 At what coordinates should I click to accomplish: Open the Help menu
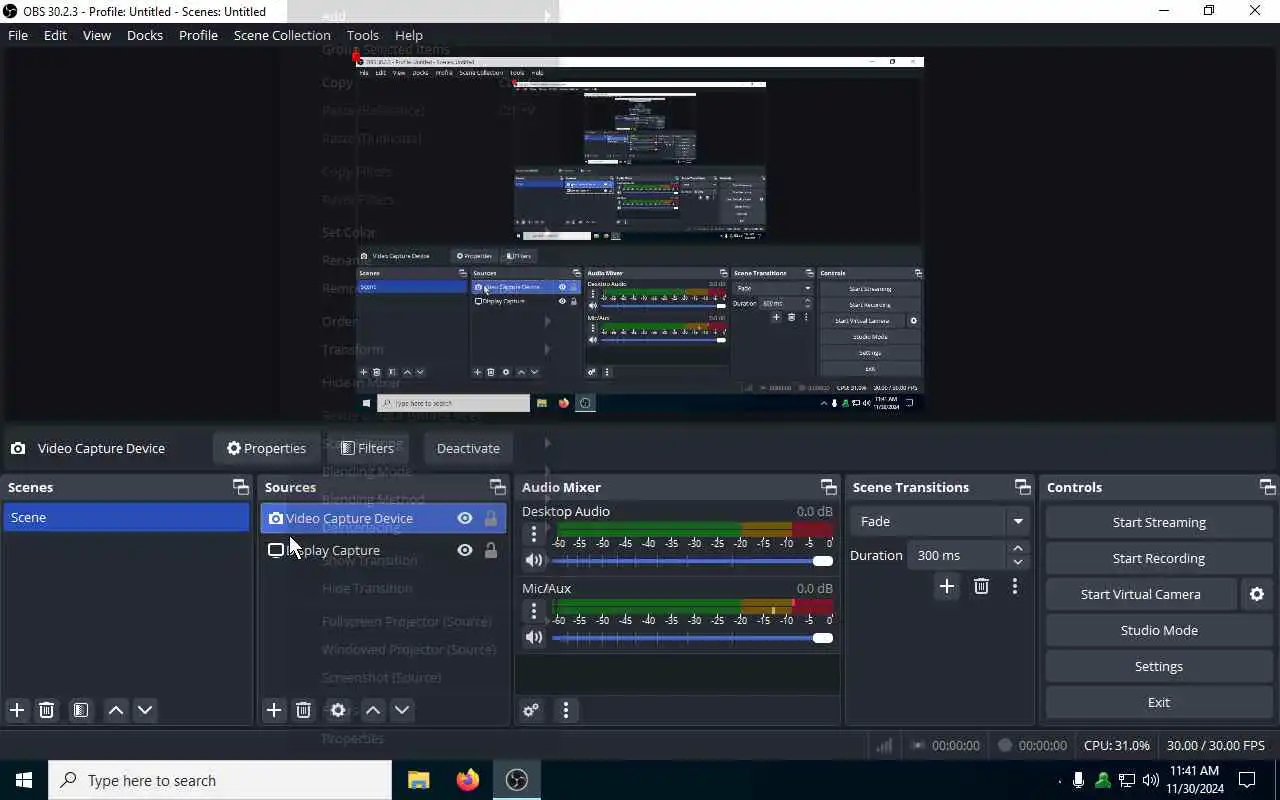(409, 35)
